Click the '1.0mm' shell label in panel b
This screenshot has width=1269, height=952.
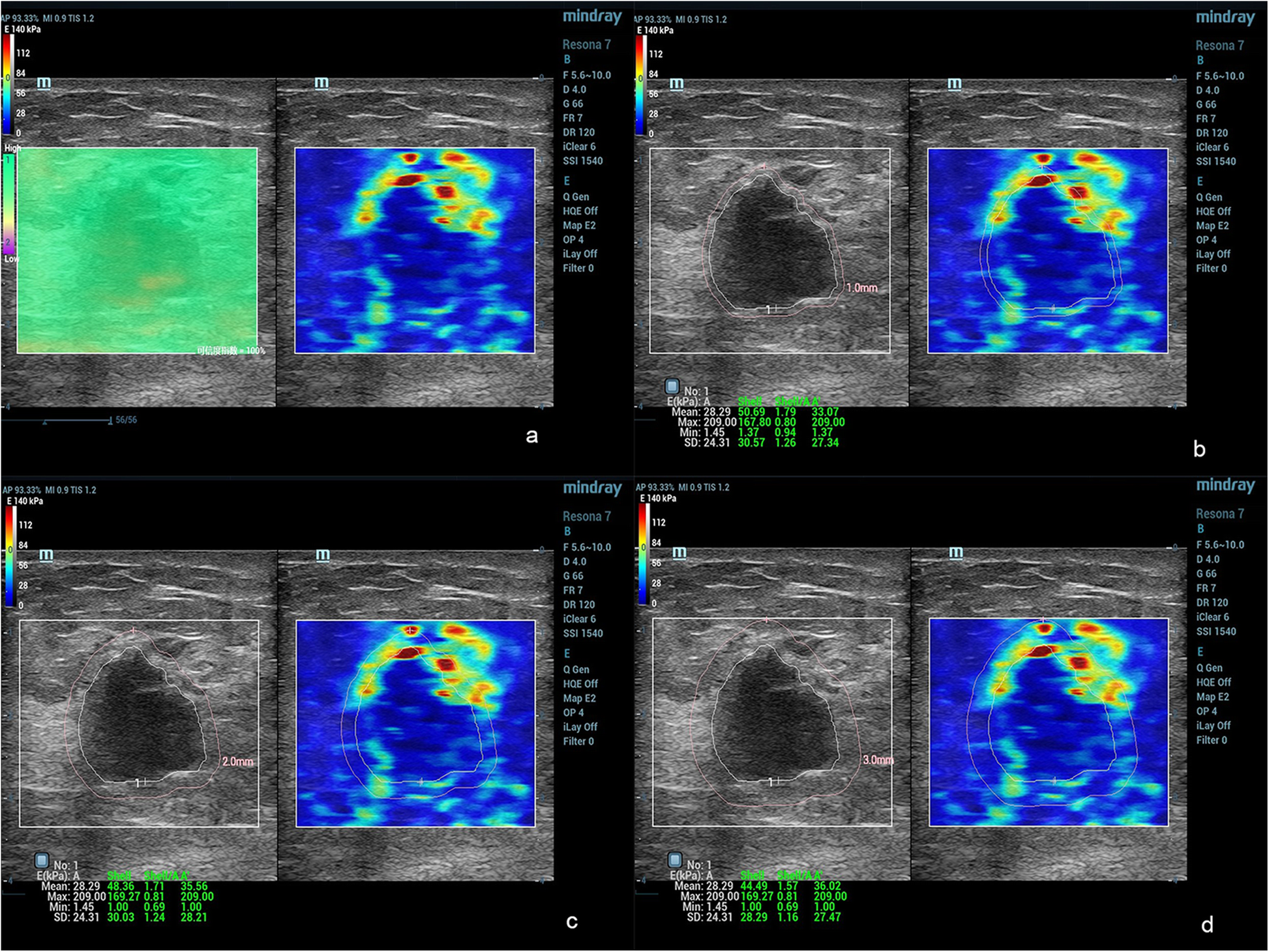(x=861, y=288)
